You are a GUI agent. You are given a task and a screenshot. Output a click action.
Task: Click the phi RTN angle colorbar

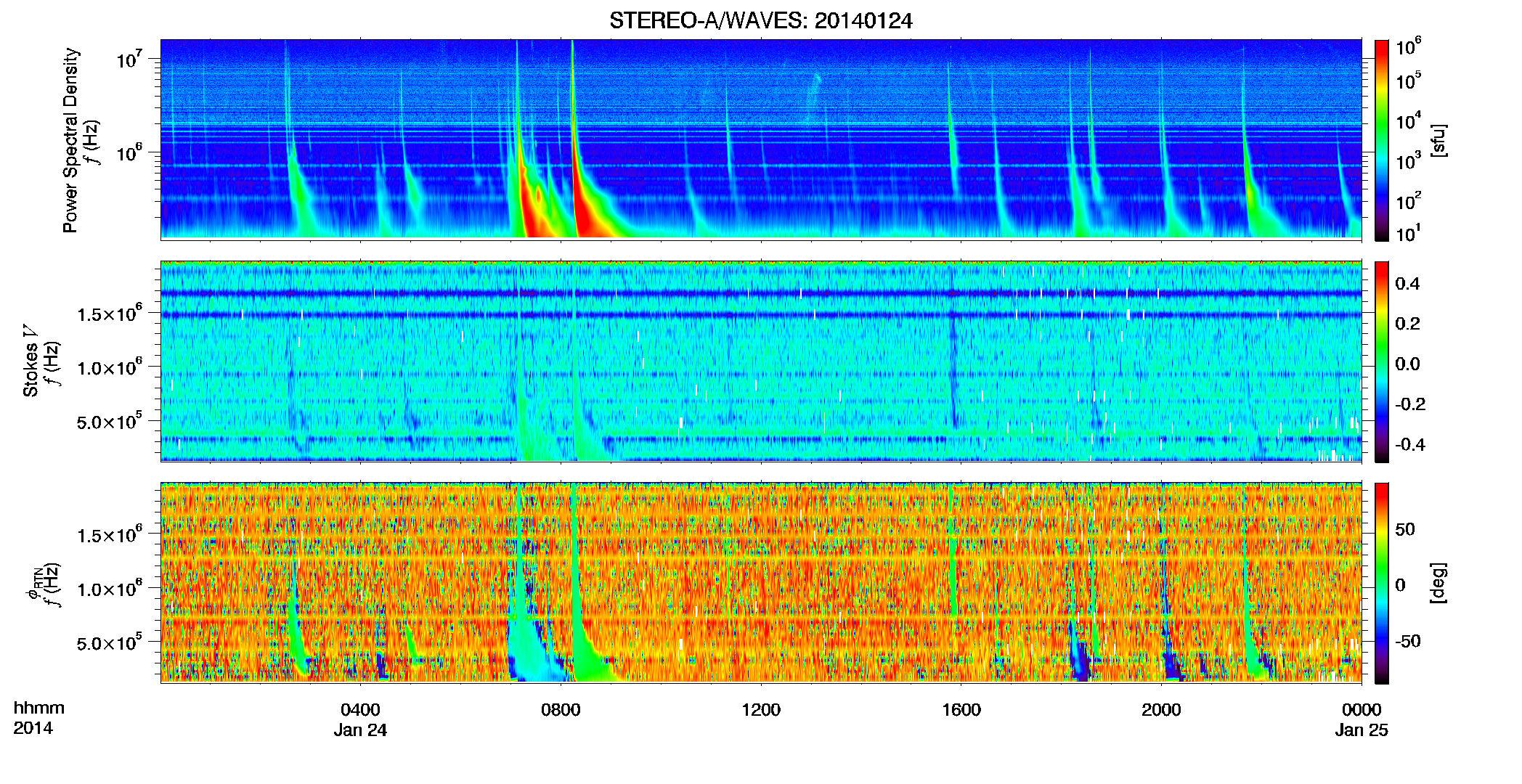[x=1382, y=583]
